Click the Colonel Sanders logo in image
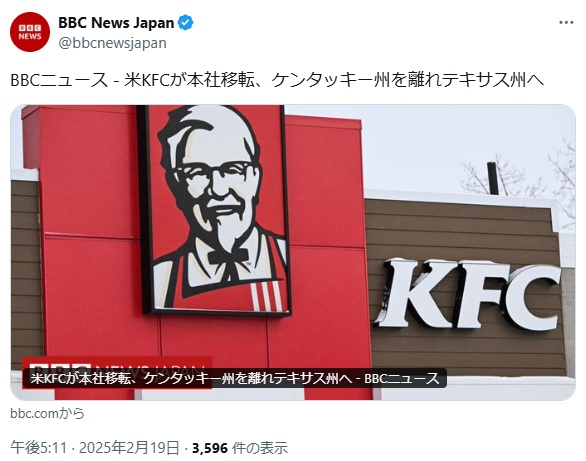The image size is (586, 461). tap(214, 209)
